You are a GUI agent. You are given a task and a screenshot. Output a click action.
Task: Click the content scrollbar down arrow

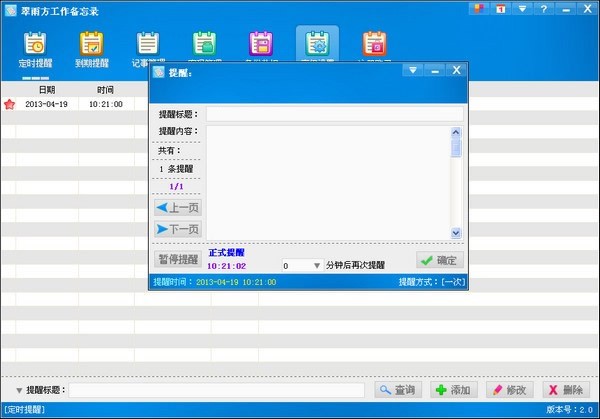tap(456, 233)
